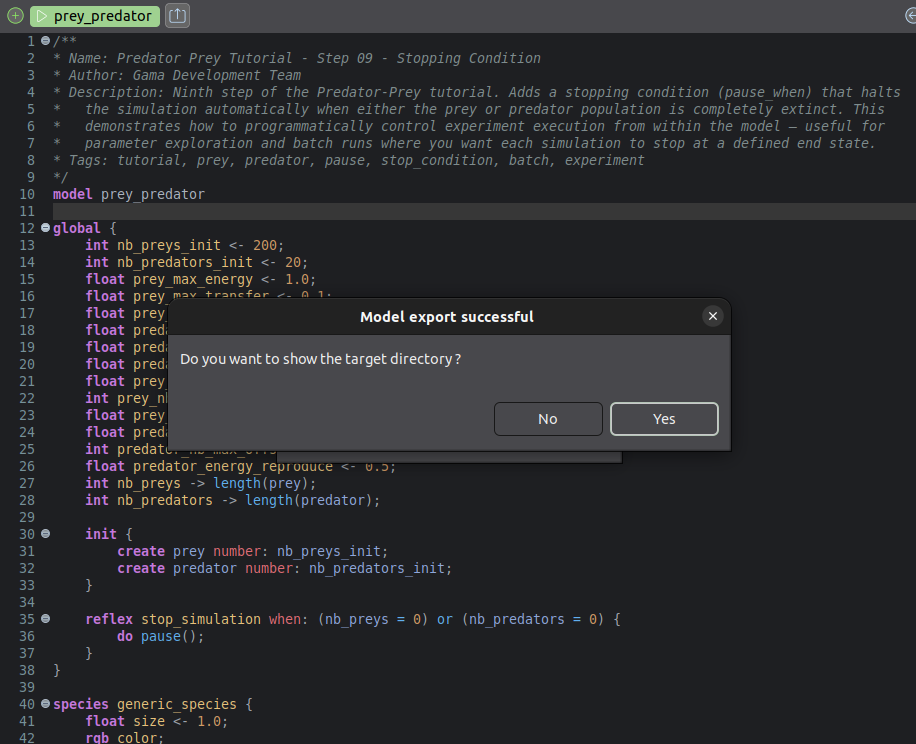The image size is (916, 744).
Task: Click the value 200 on line 13
Action: point(265,245)
